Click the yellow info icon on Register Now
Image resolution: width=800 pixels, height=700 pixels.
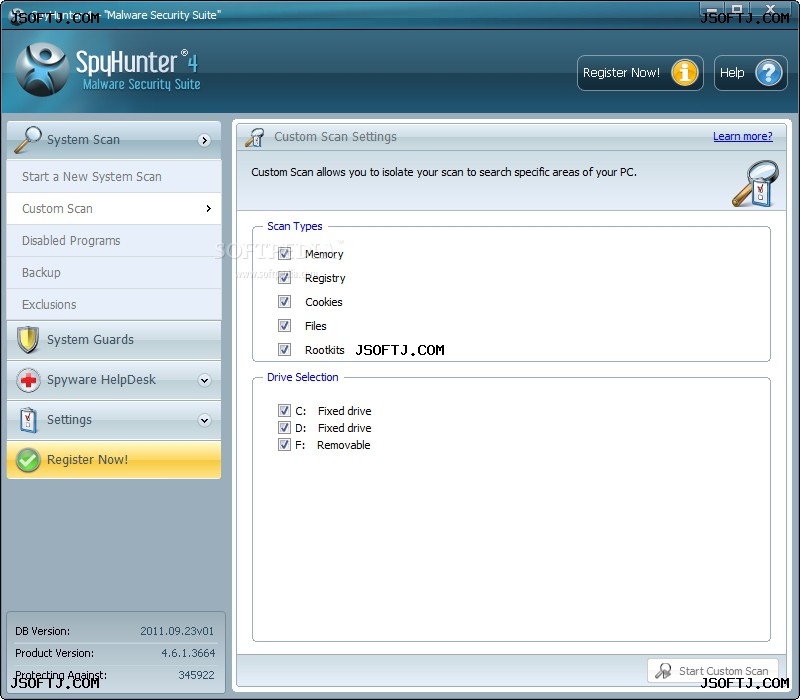(684, 72)
